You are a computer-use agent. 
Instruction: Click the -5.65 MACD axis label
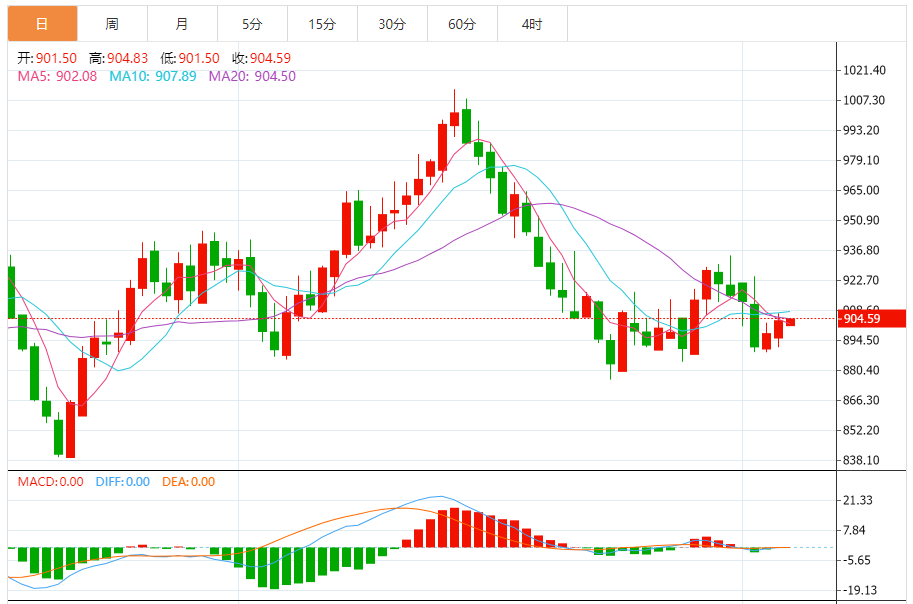(857, 560)
